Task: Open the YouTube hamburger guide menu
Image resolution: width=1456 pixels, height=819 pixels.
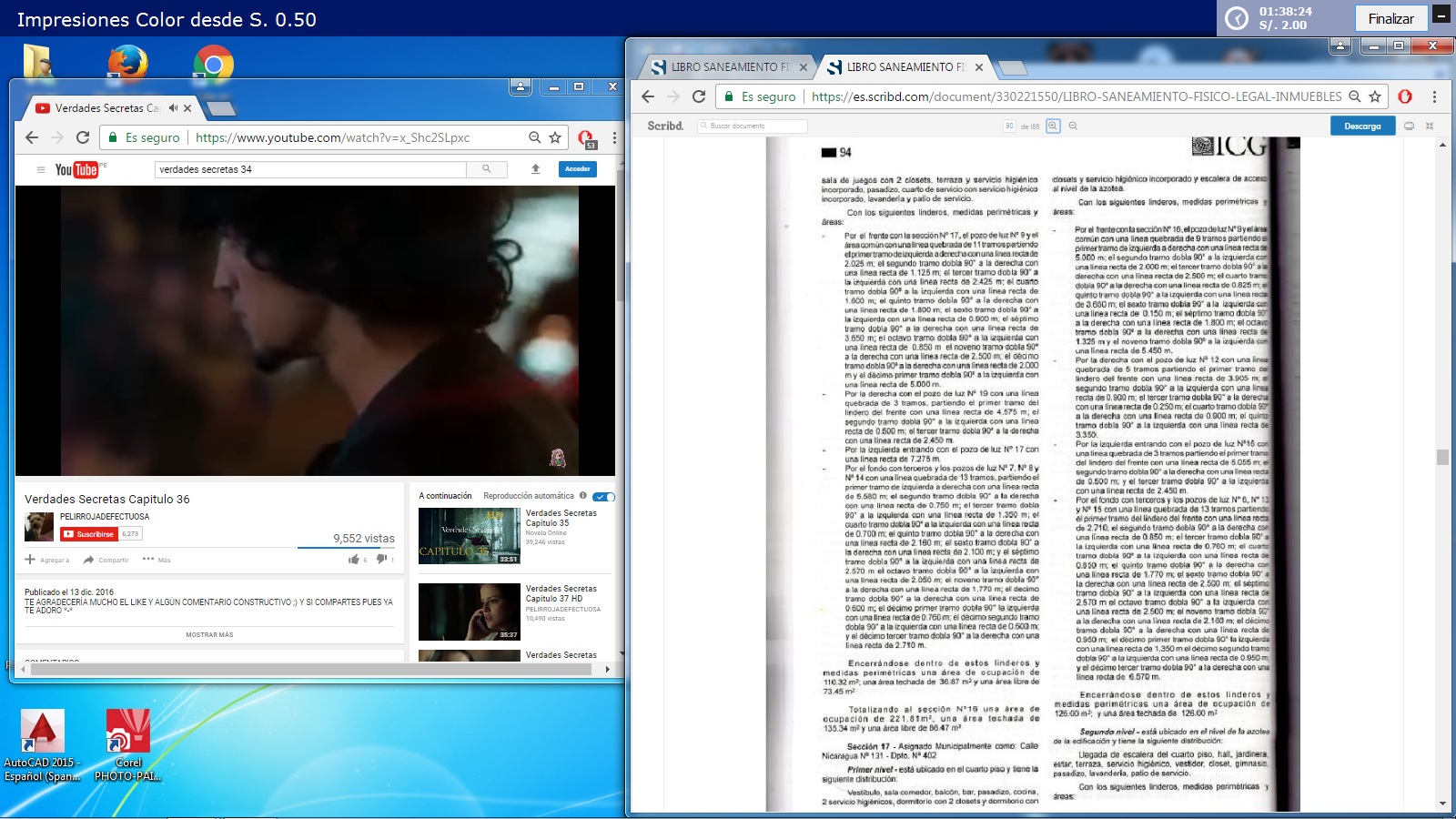Action: 40,170
